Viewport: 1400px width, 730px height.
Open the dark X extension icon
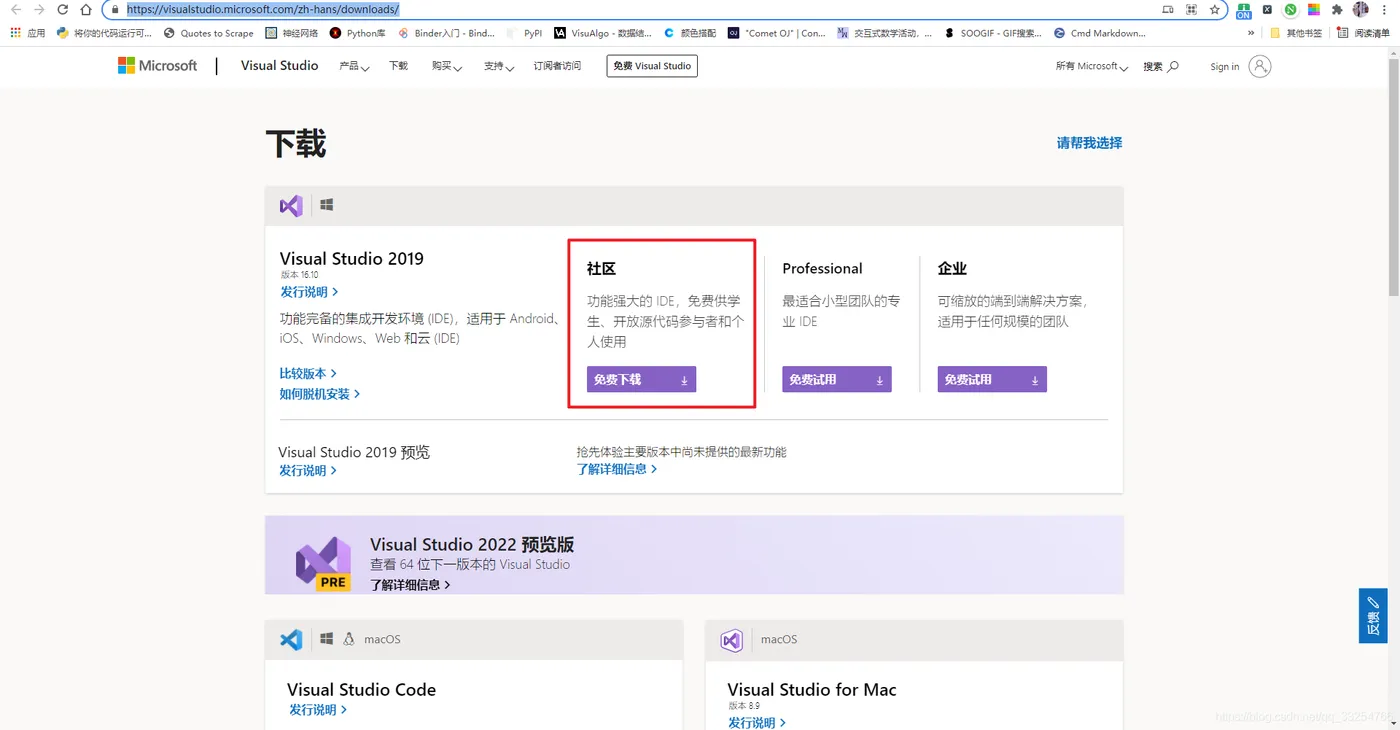coord(1267,9)
